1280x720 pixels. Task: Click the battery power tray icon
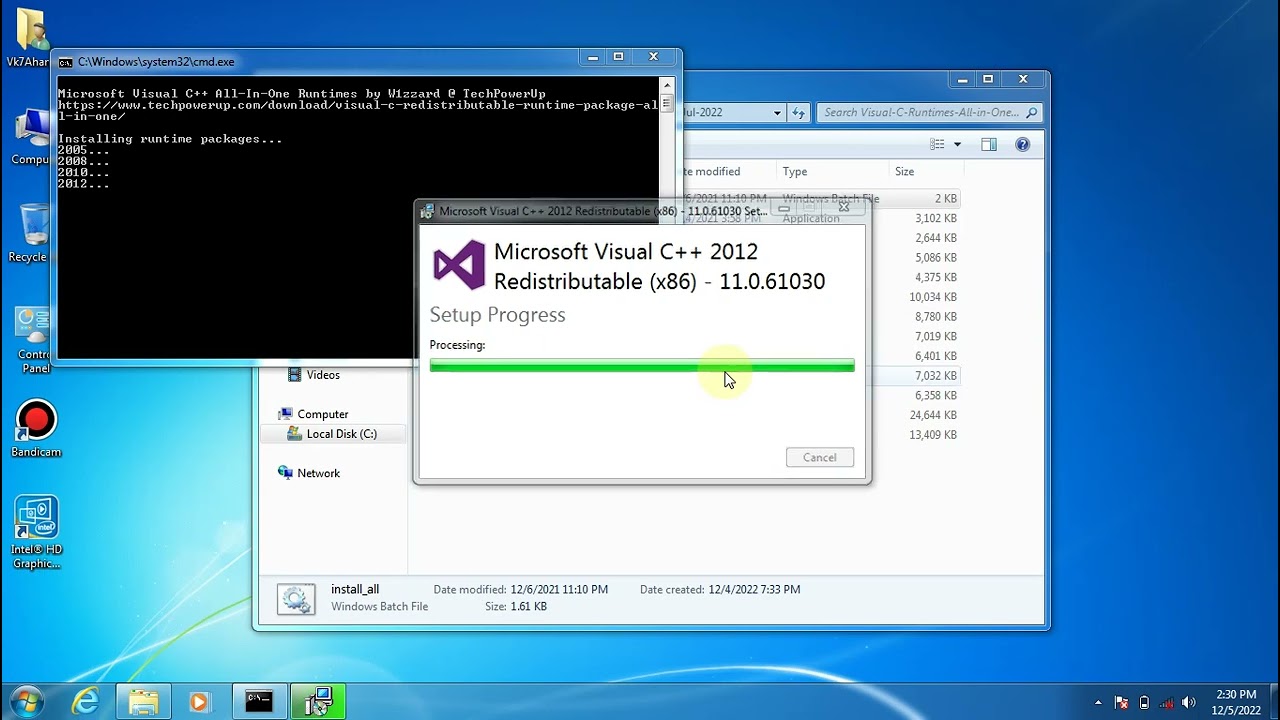coord(1144,702)
